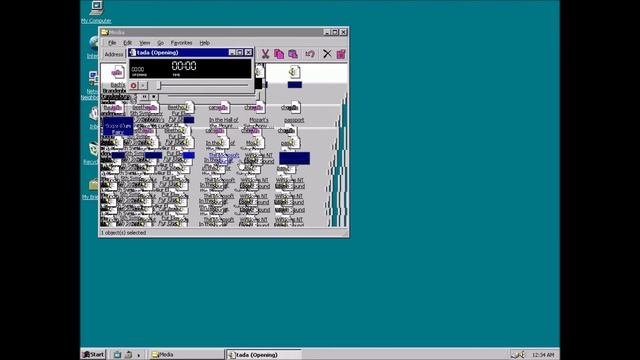Viewport: 640px width, 360px height.
Task: Open the File menu in Media window
Action: tap(112, 43)
